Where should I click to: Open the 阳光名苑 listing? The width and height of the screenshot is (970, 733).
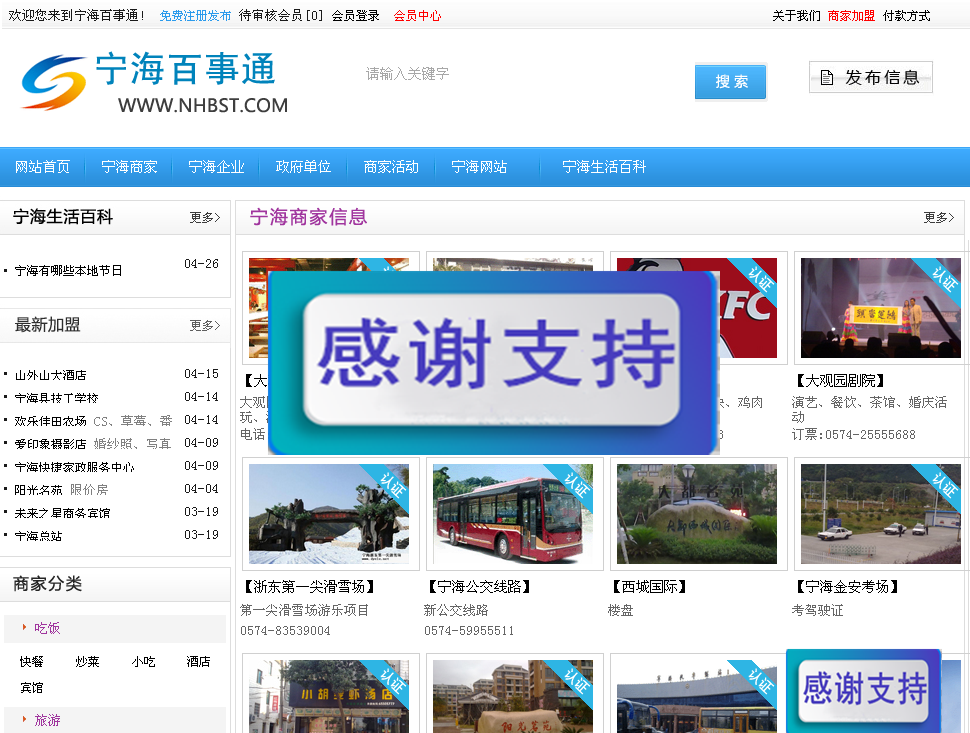click(x=38, y=490)
